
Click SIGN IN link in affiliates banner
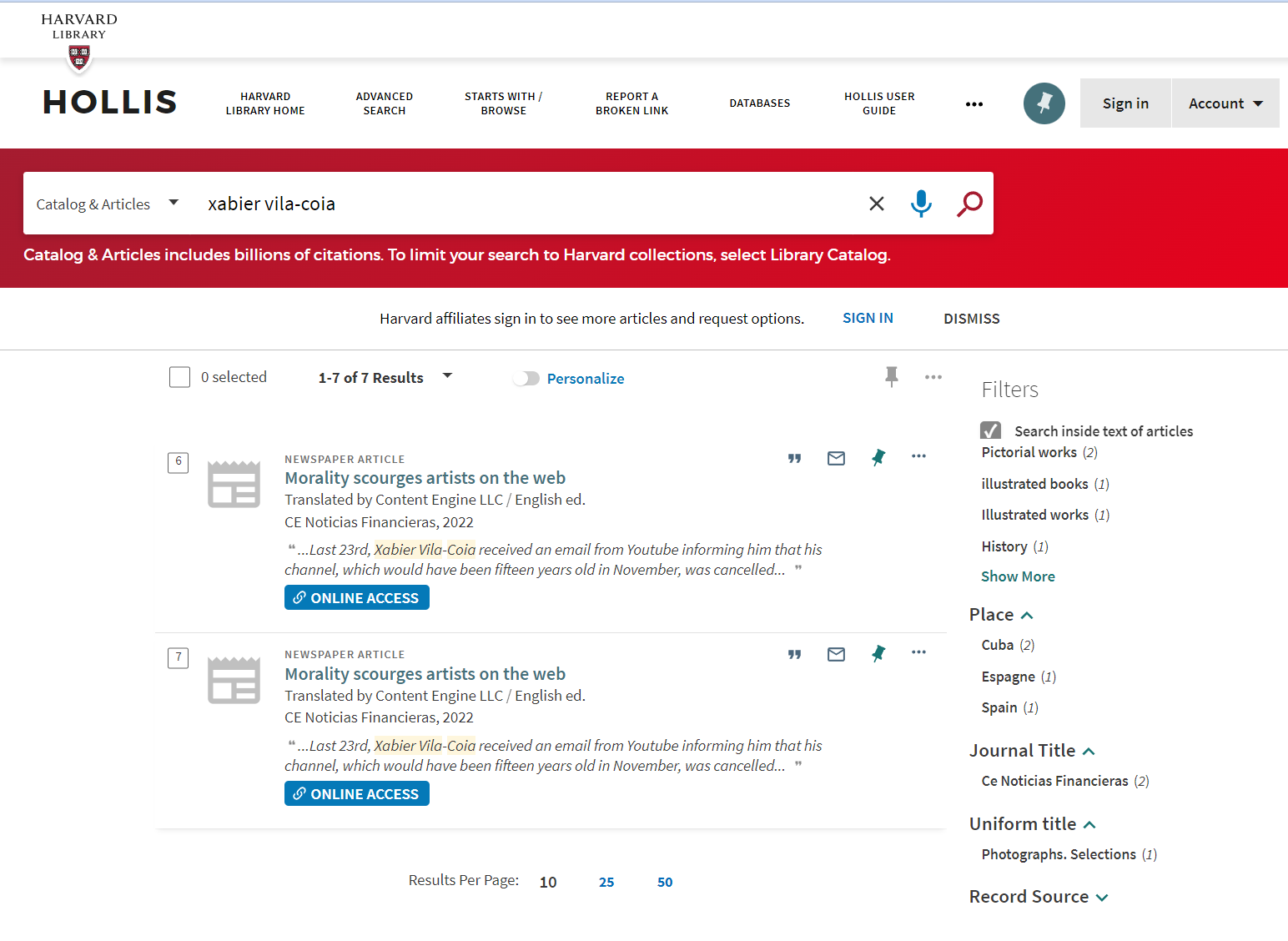coord(868,318)
